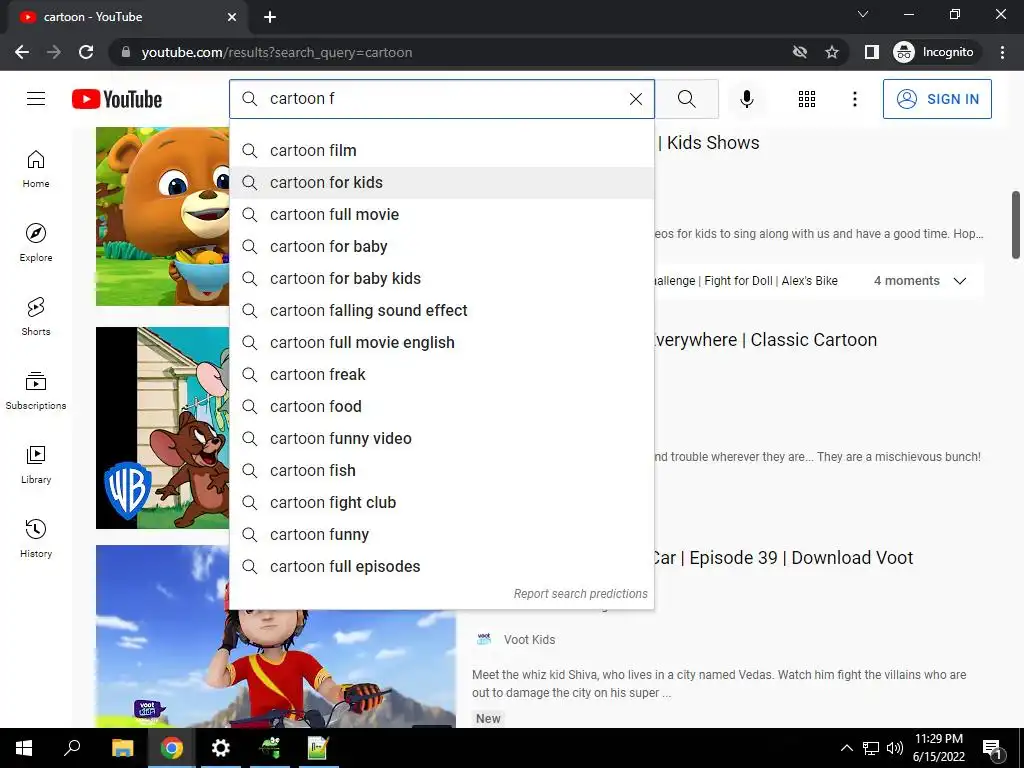
Task: Click the search magnifier button
Action: coord(686,99)
